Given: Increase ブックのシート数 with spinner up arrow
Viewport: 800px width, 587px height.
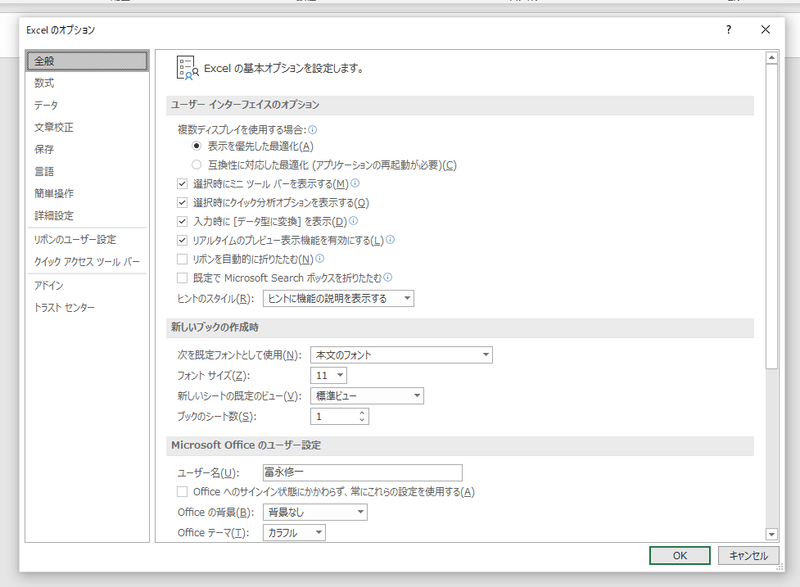Looking at the screenshot, I should coord(362,413).
